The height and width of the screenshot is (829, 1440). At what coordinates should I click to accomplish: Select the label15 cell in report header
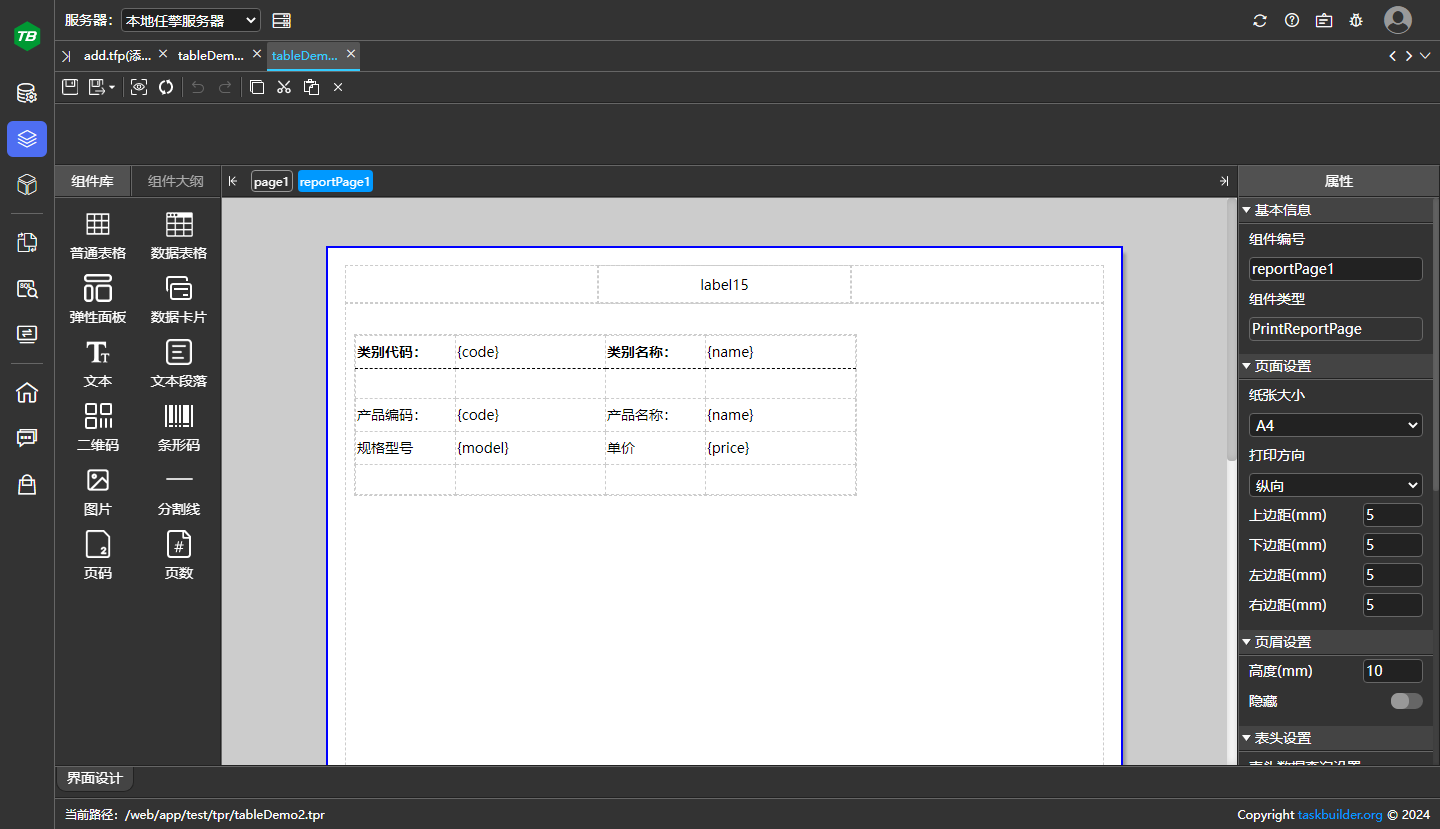pyautogui.click(x=724, y=284)
